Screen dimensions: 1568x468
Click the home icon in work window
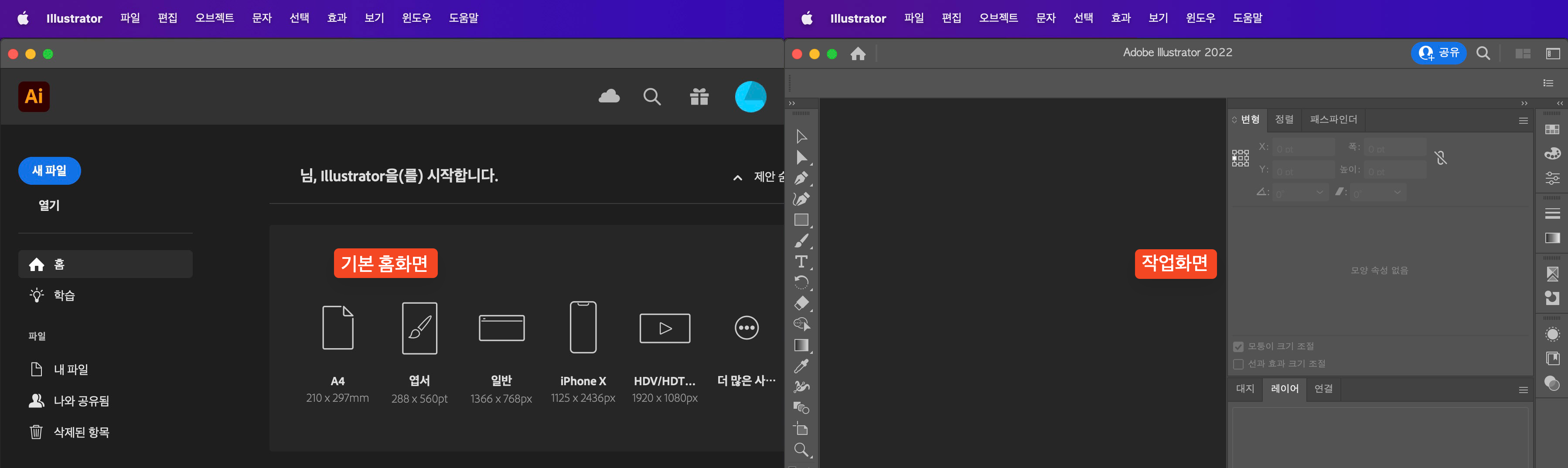(858, 54)
